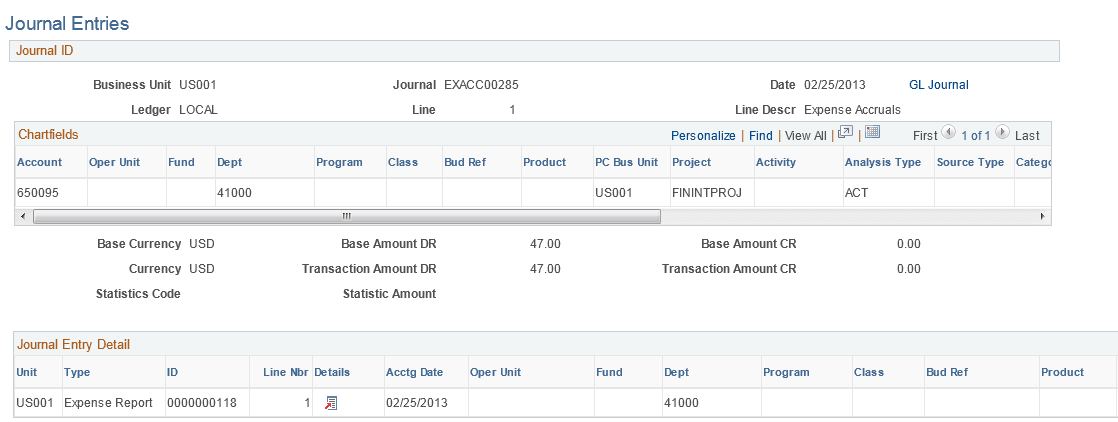This screenshot has width=1118, height=422.
Task: Click Find link in Chartfields grid
Action: [761, 135]
